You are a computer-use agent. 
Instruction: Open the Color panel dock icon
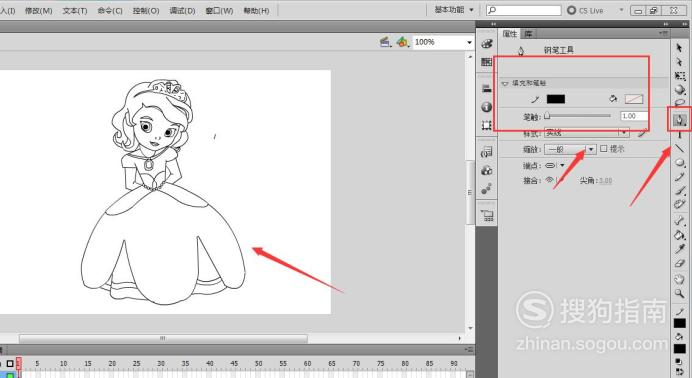487,43
